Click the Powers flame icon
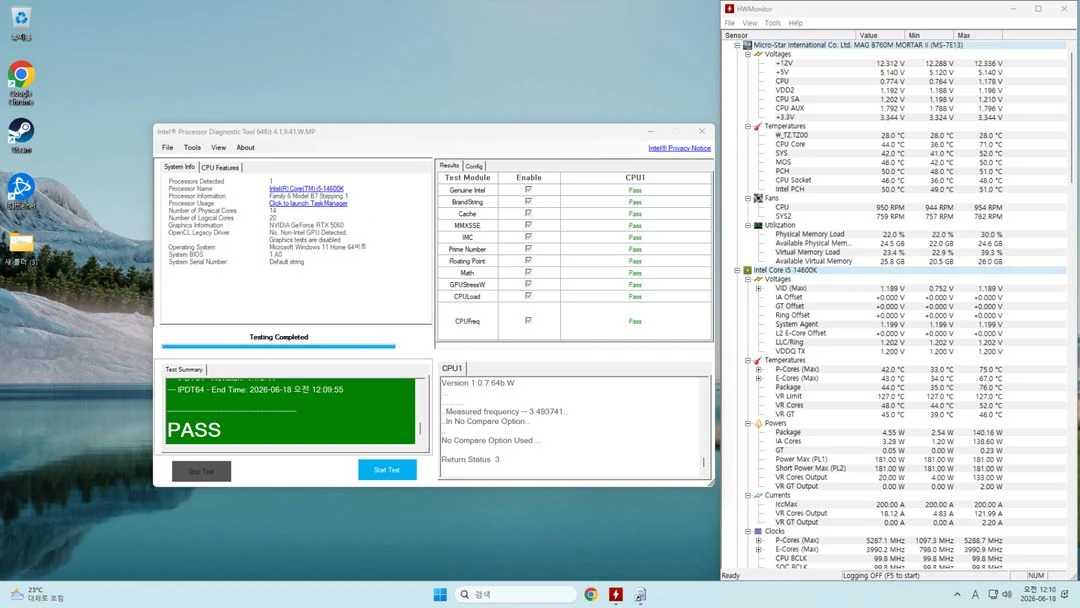This screenshot has height=608, width=1080. click(x=758, y=423)
